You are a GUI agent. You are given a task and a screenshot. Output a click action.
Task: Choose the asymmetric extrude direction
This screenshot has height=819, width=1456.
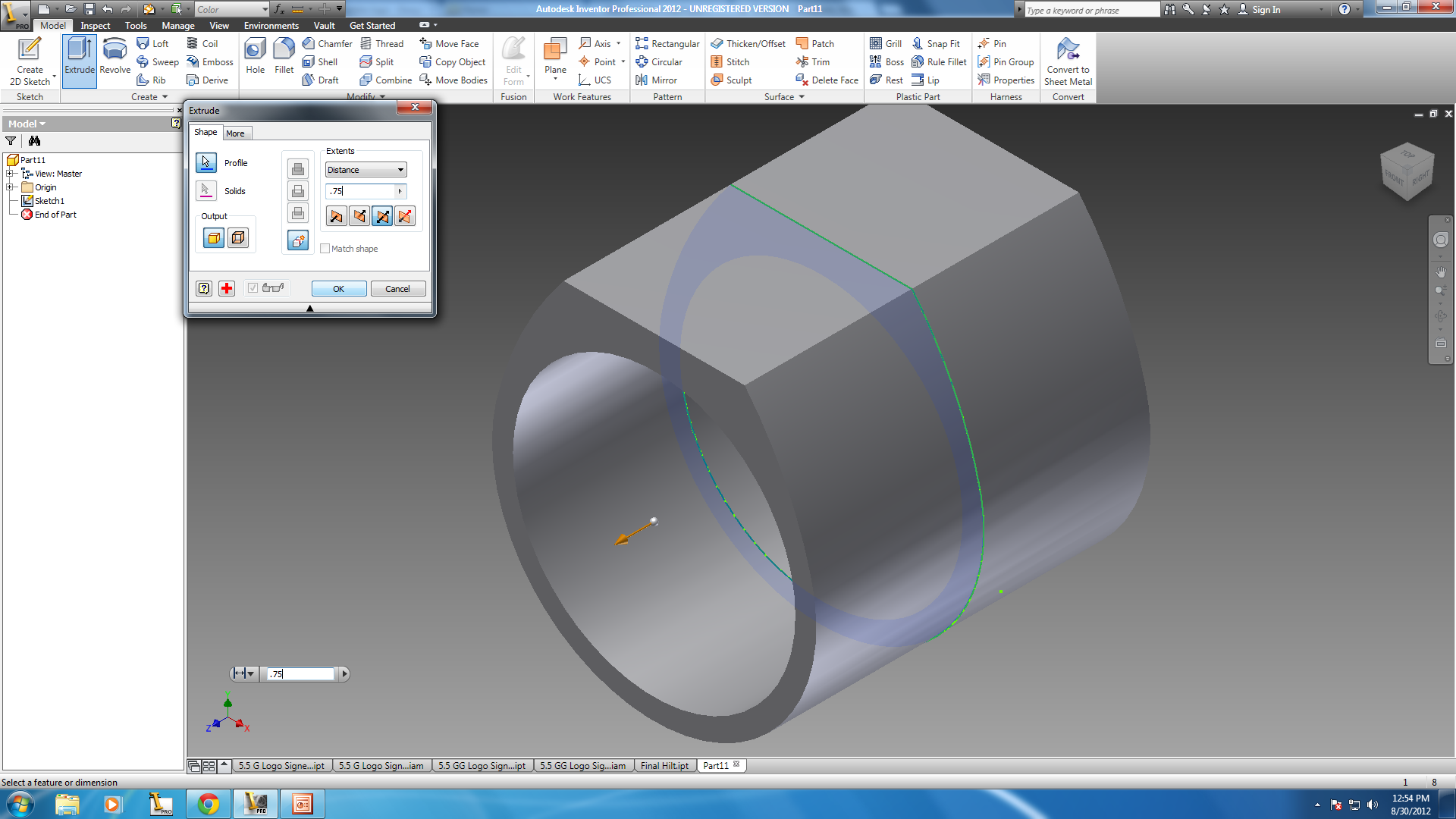(x=405, y=216)
